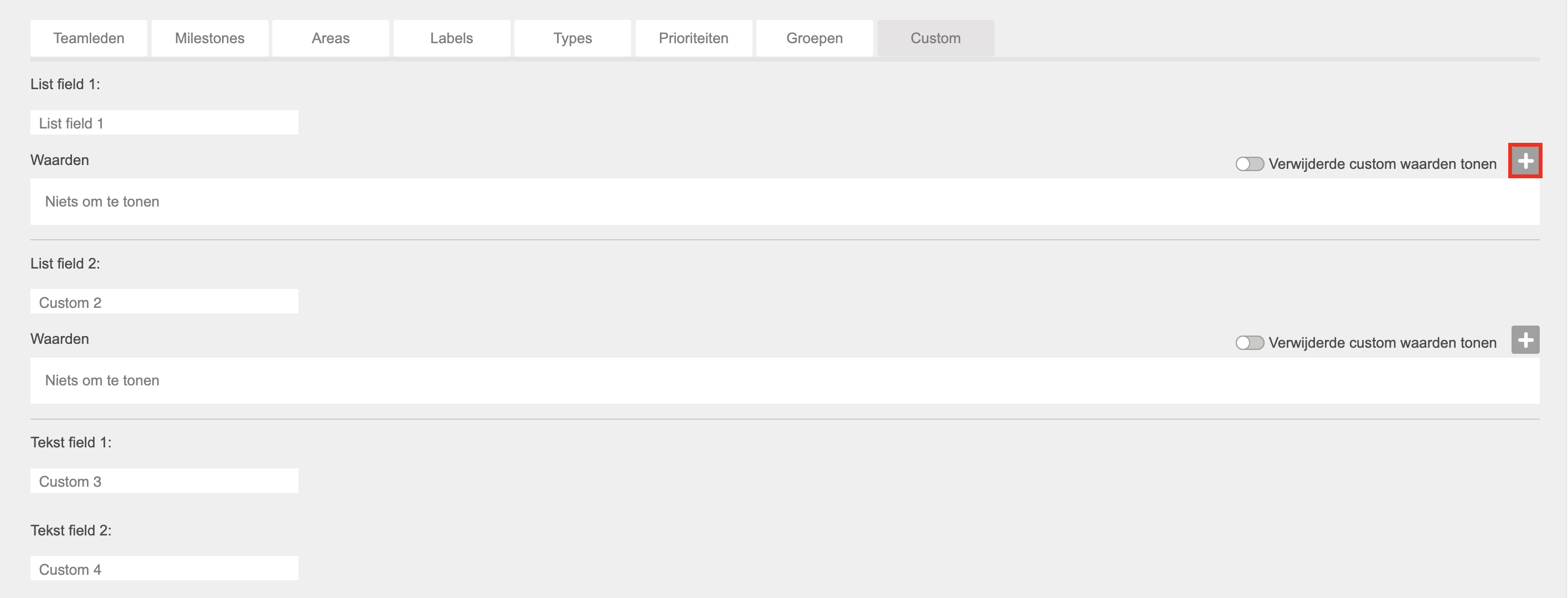Switch to the Prioriteiten tab
This screenshot has width=1568, height=598.
tap(694, 38)
